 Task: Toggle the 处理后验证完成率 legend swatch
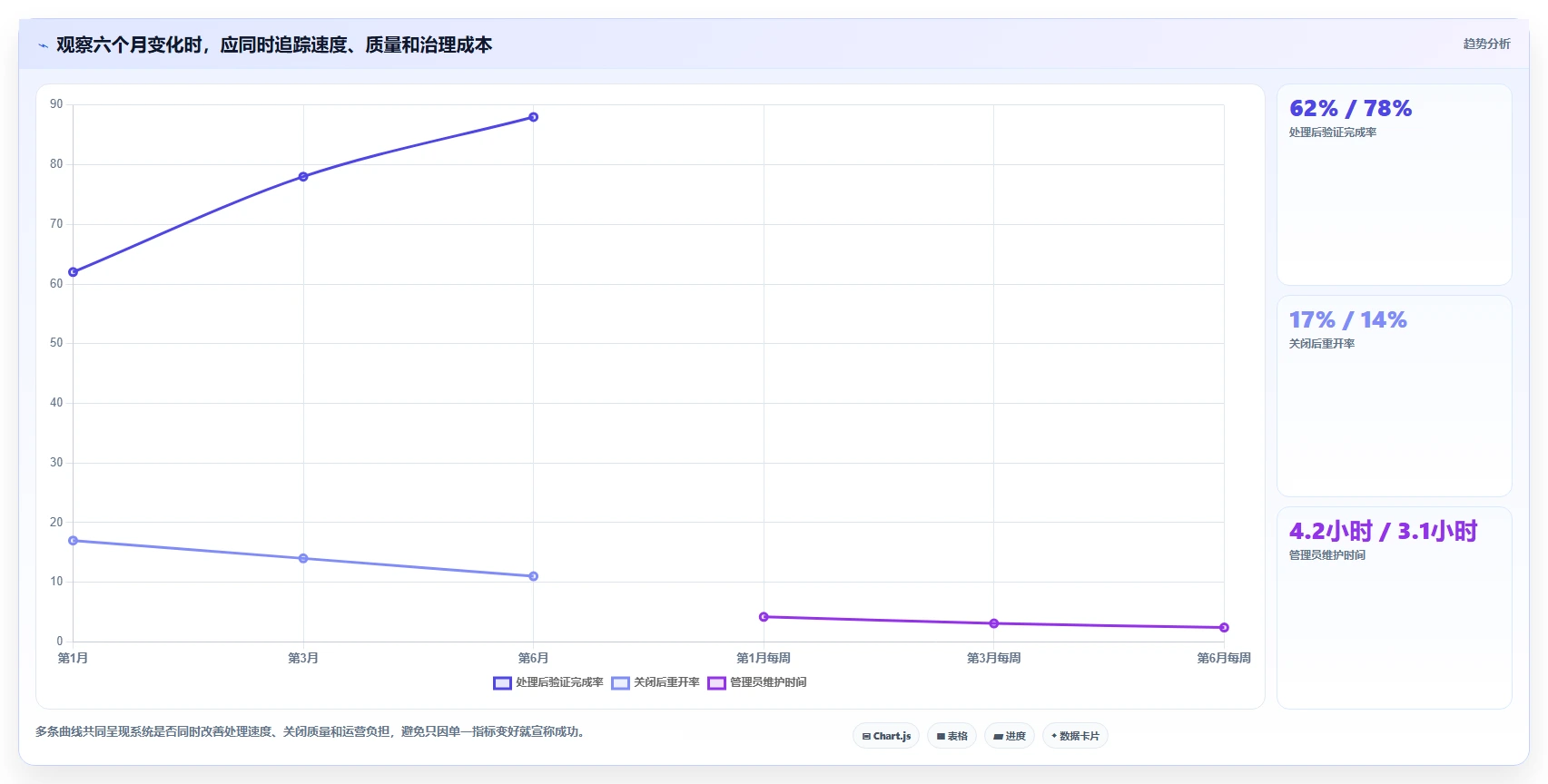click(x=502, y=683)
